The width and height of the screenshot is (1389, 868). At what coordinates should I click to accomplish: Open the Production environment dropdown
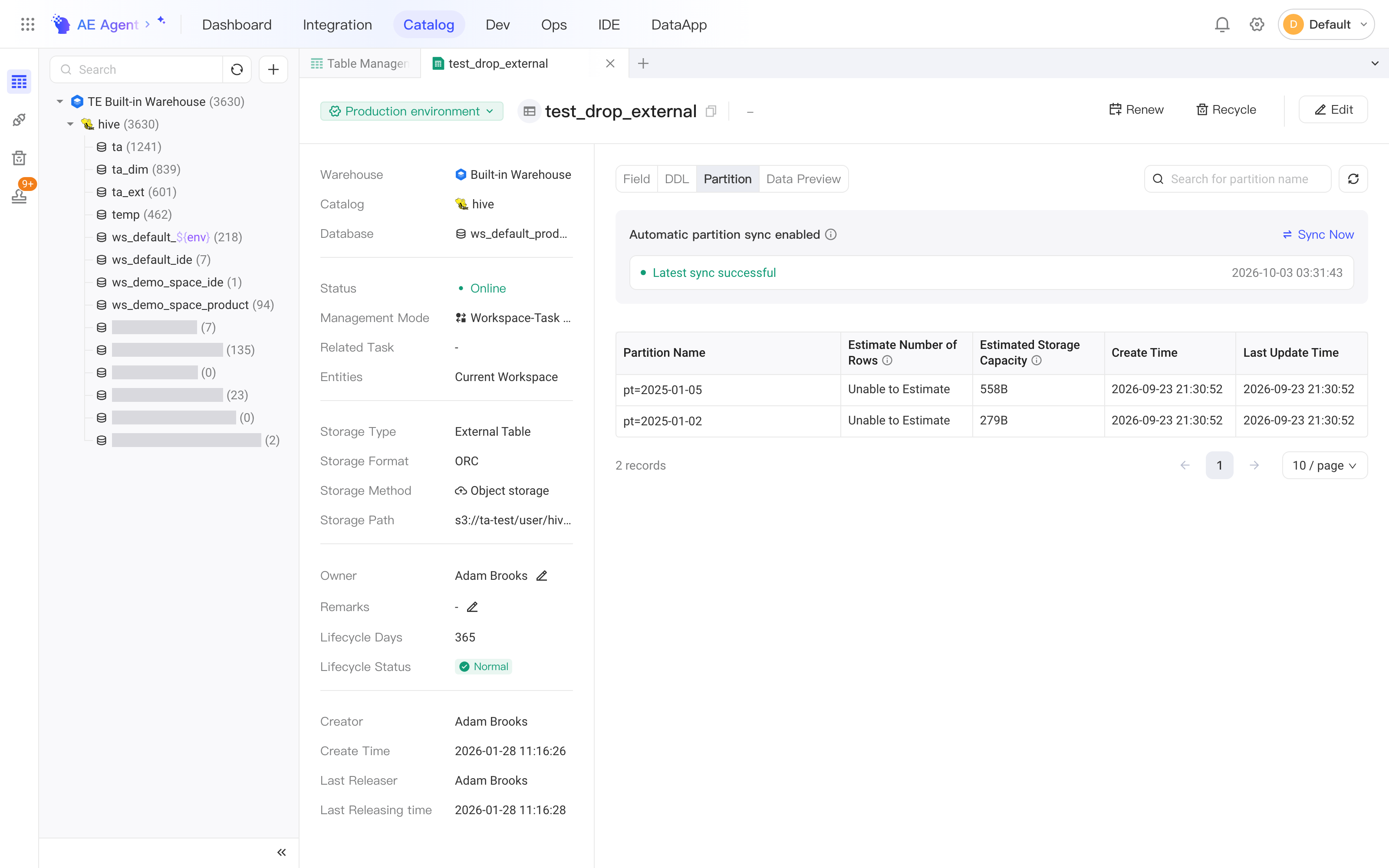[x=411, y=112]
